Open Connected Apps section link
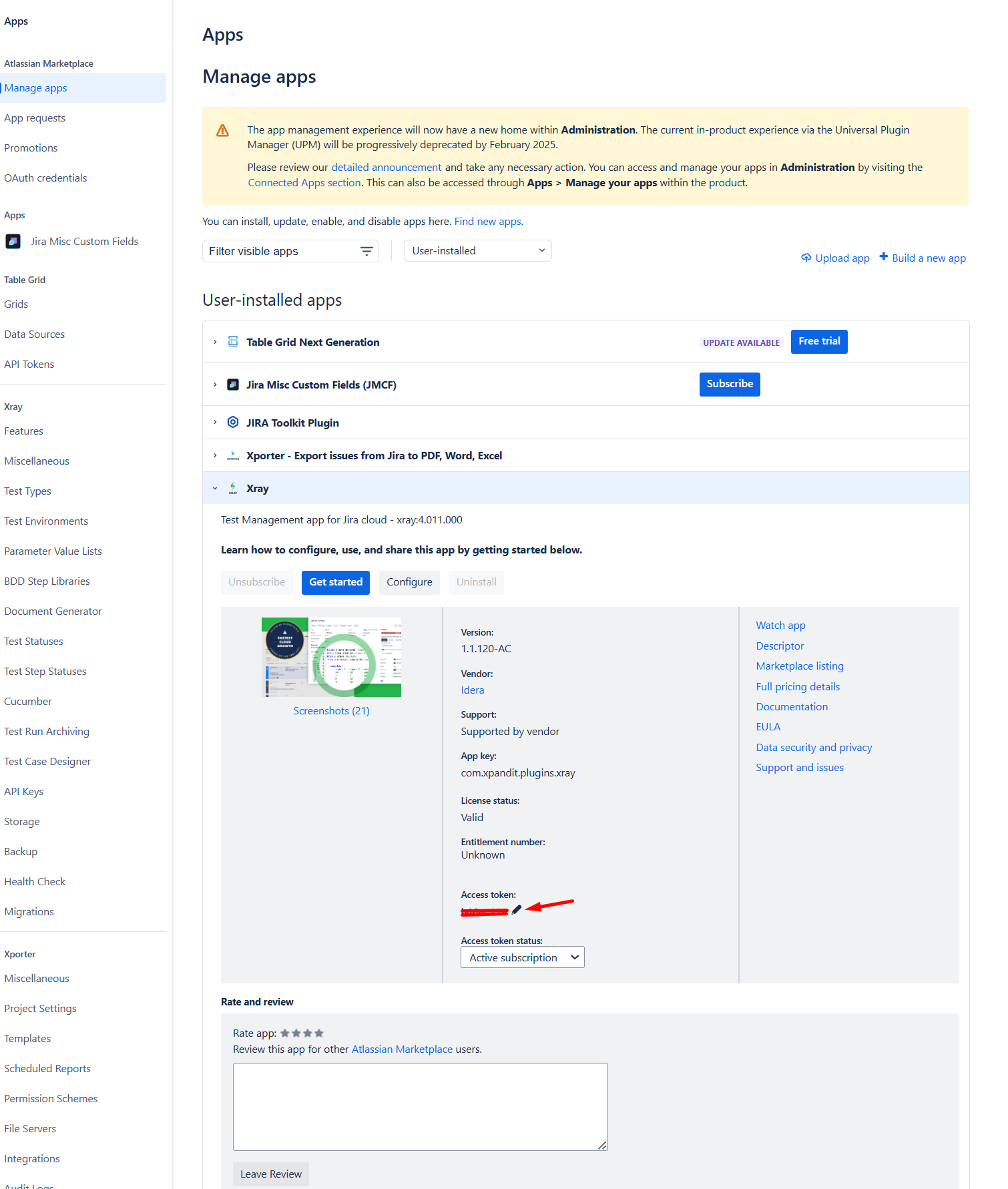This screenshot has width=1008, height=1189. [304, 182]
